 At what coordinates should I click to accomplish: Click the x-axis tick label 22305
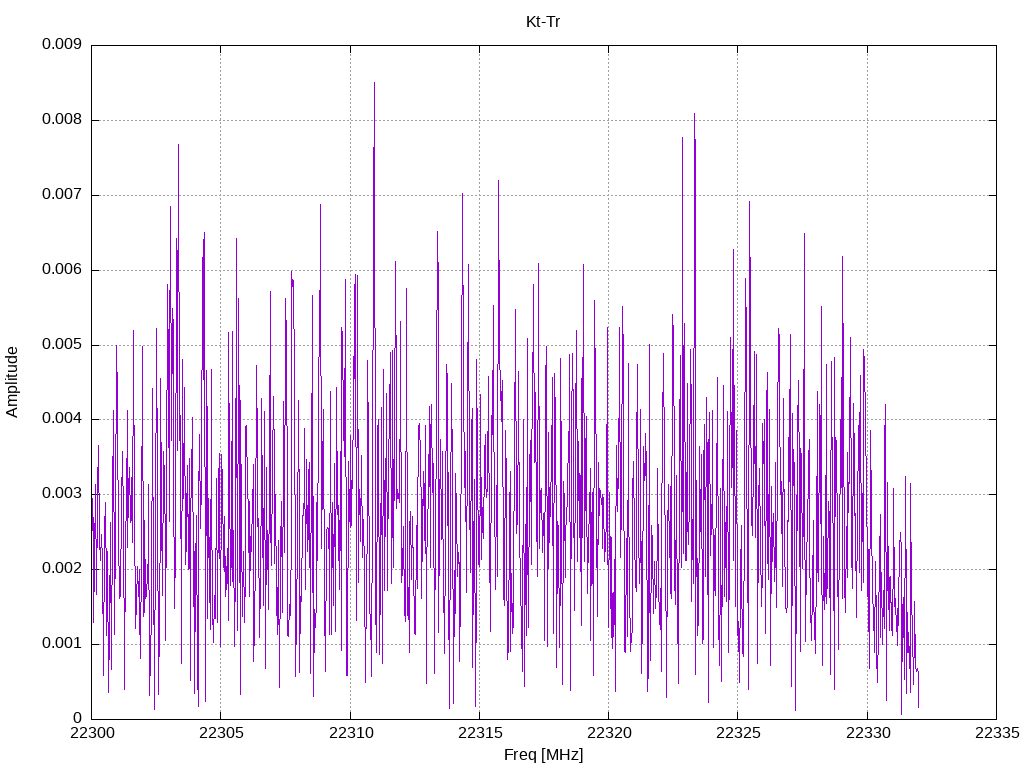click(221, 733)
